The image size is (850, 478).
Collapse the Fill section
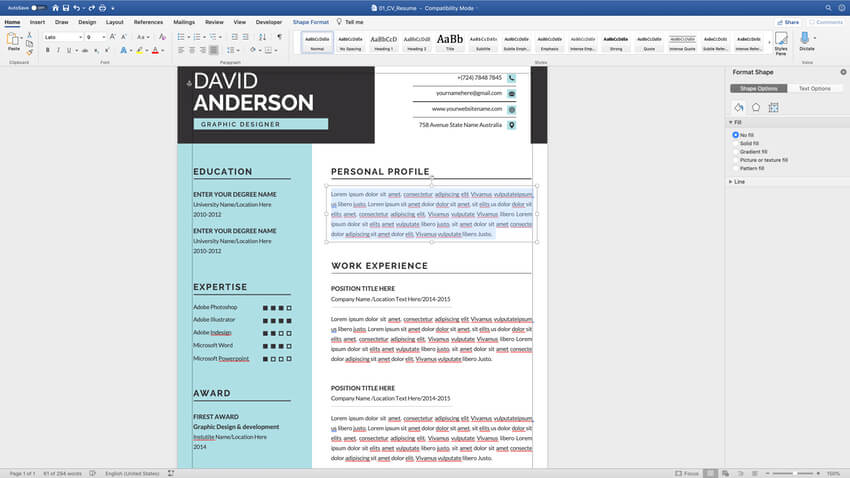coord(731,122)
